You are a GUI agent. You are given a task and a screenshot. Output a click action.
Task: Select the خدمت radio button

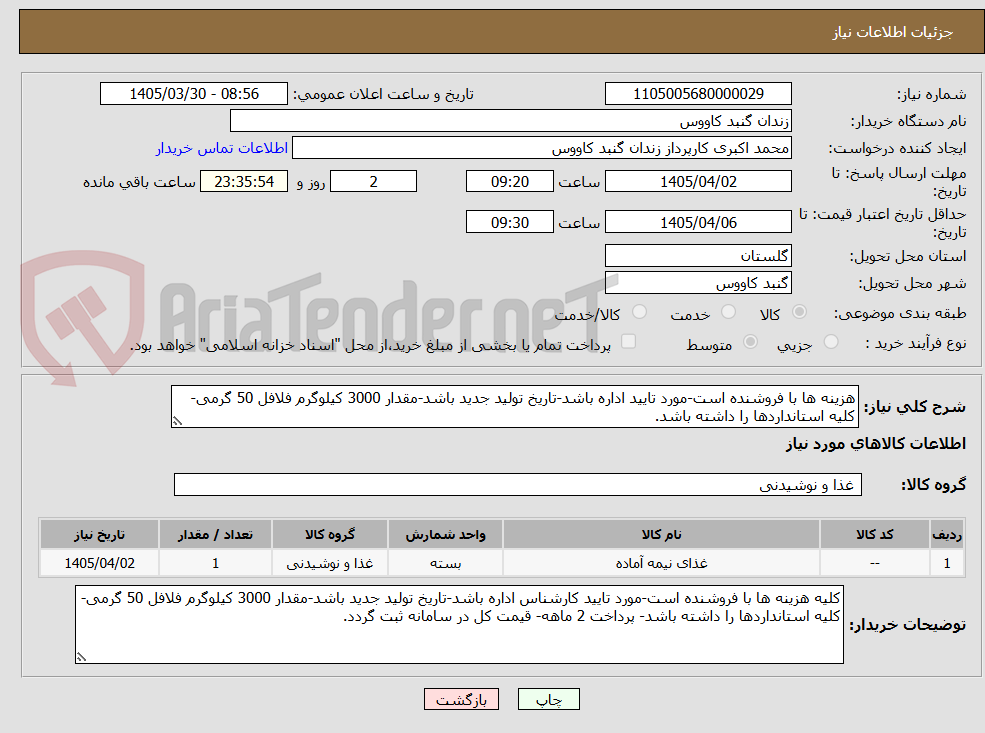pyautogui.click(x=728, y=312)
